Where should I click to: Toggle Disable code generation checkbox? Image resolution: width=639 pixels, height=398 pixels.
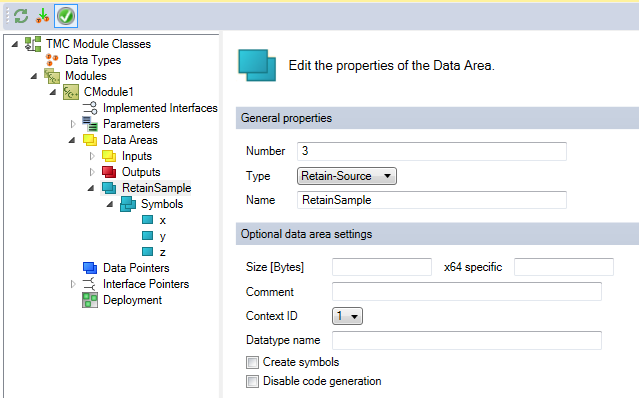tap(252, 381)
